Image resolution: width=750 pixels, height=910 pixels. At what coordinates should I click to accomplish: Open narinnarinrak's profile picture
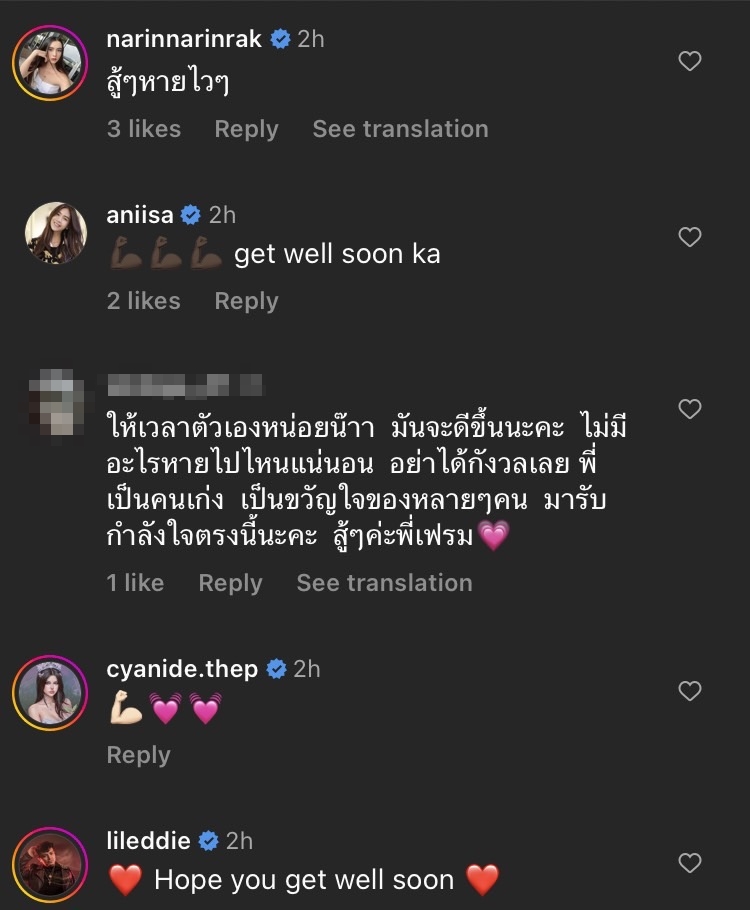(x=49, y=63)
